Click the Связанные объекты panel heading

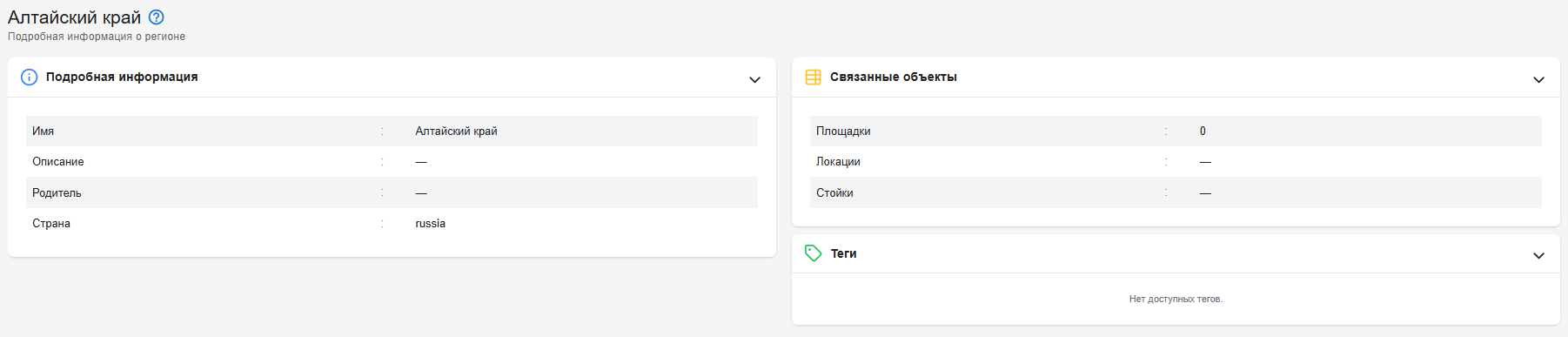click(894, 77)
